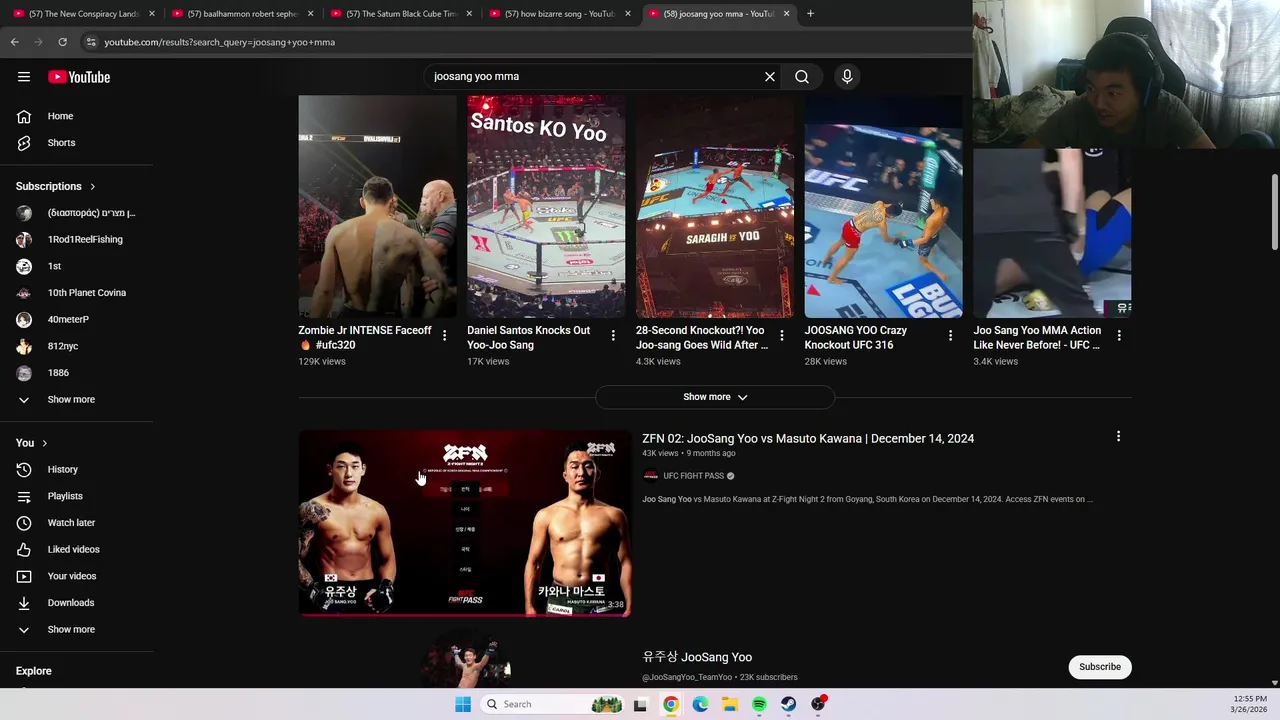Open File Explorer from the taskbar
Screen dimensions: 1280x720
[730, 704]
